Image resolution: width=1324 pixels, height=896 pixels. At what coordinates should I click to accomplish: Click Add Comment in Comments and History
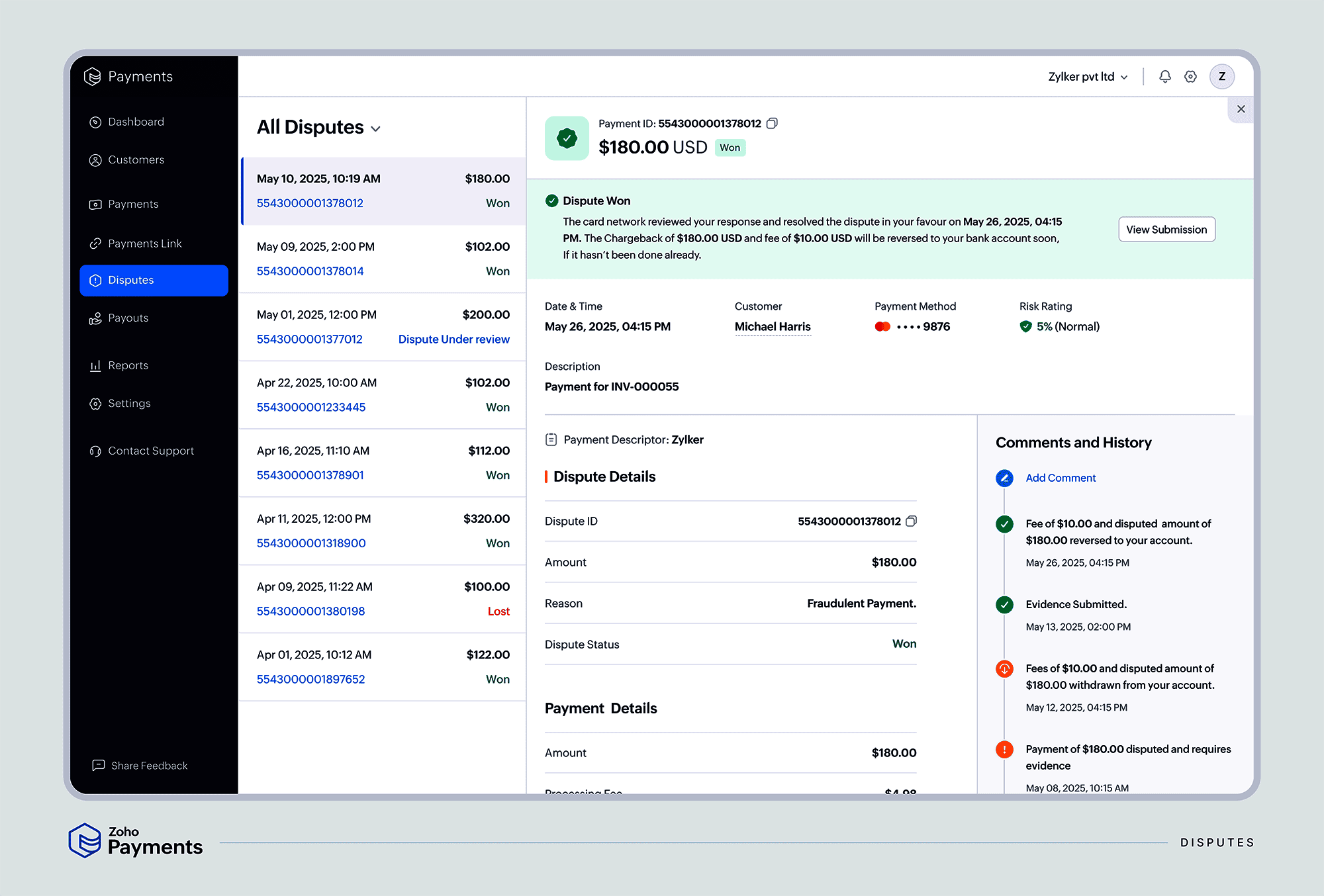(1060, 477)
